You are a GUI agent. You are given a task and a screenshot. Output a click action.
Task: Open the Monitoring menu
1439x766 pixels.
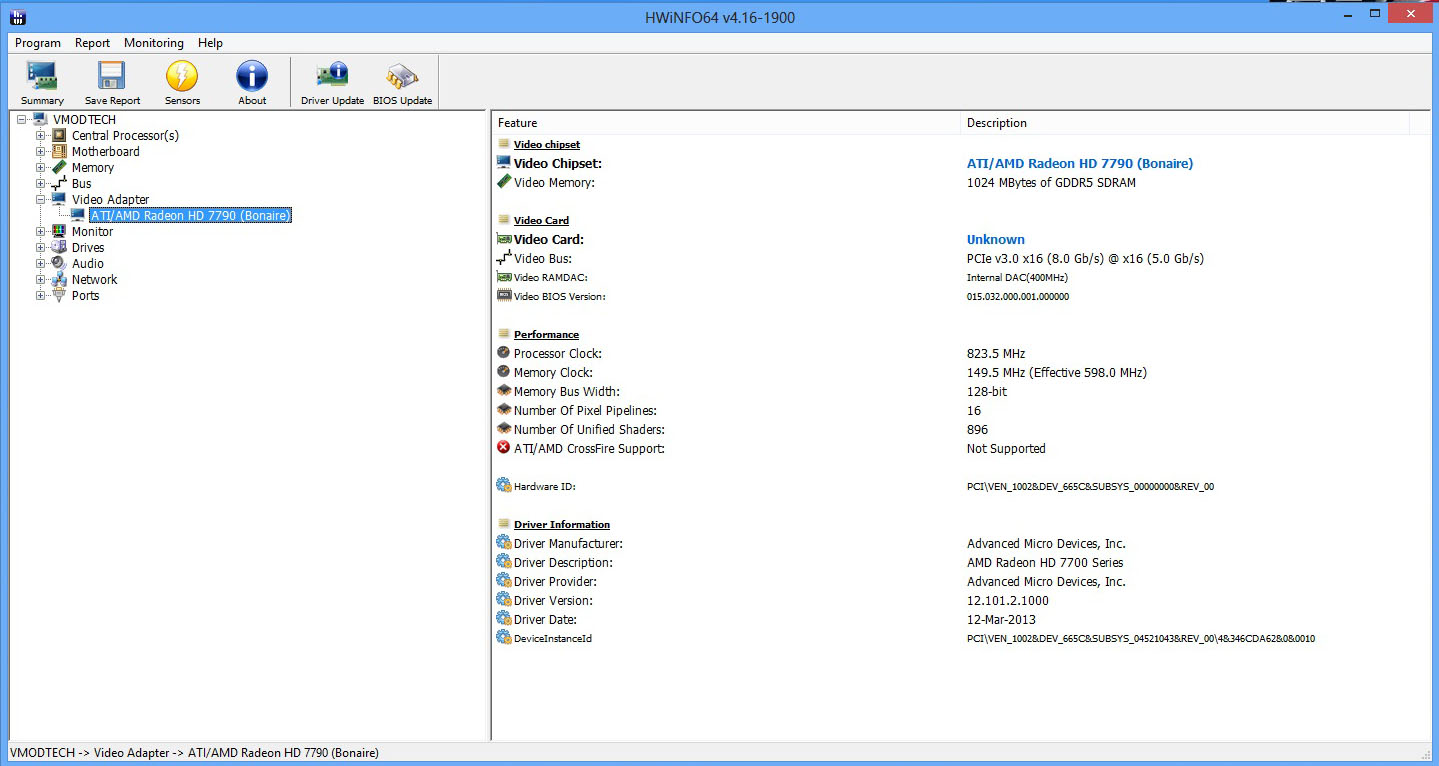click(x=154, y=43)
